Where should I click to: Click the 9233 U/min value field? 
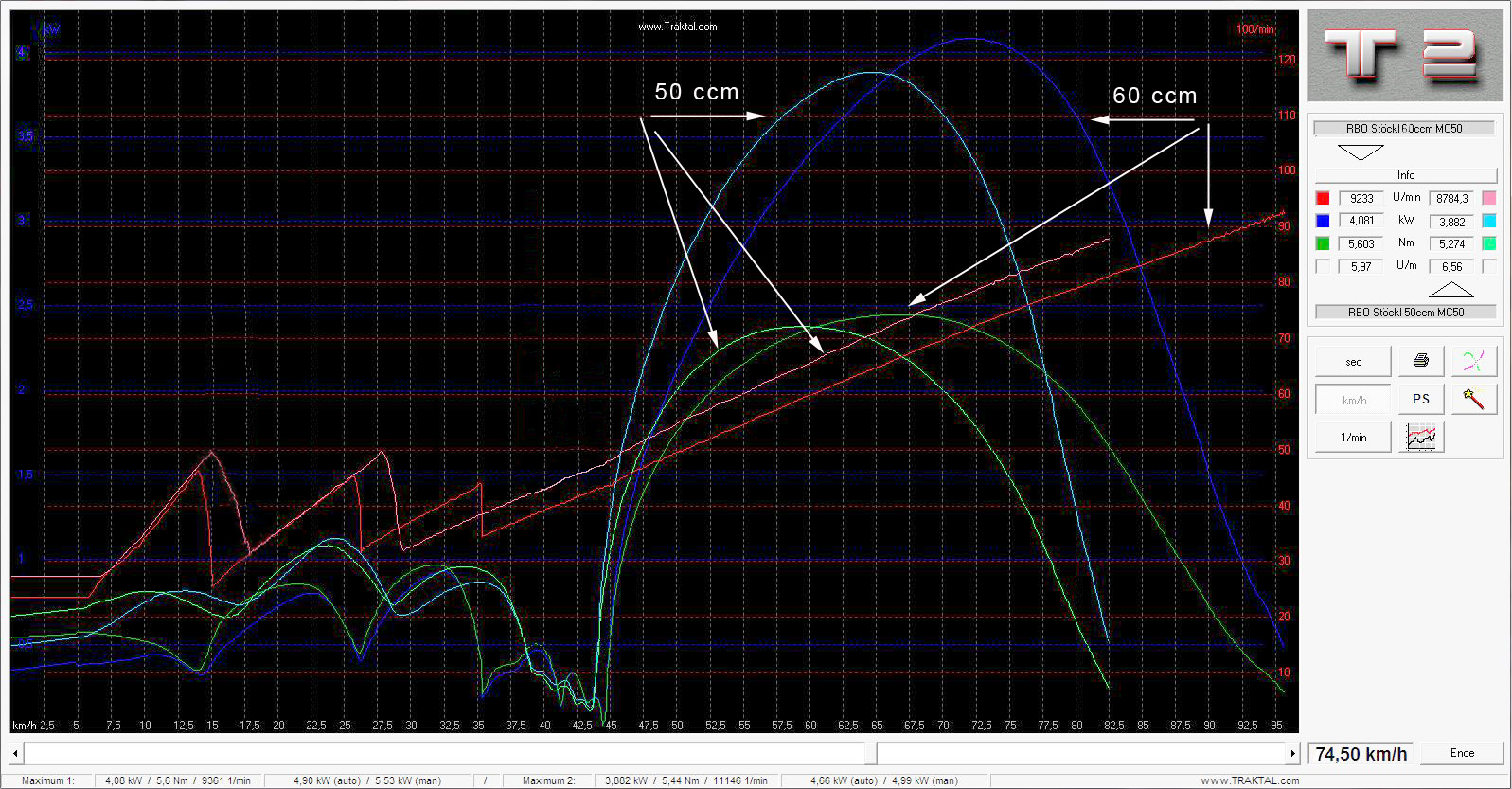1361,198
